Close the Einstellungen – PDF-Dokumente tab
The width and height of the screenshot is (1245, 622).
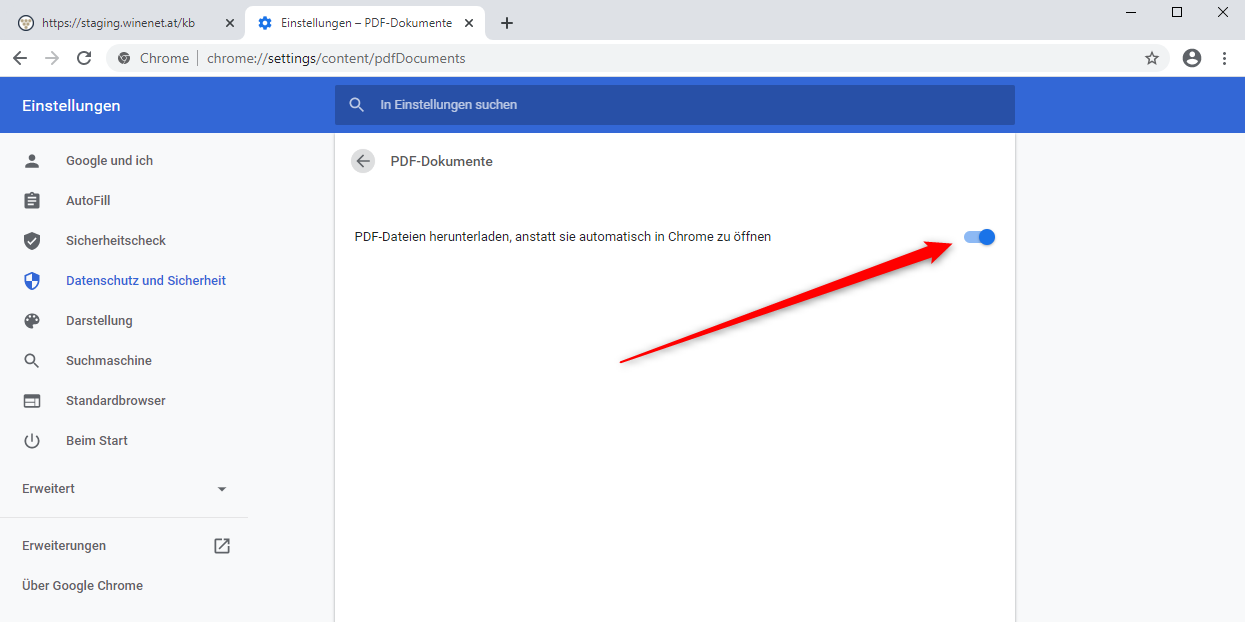point(469,23)
